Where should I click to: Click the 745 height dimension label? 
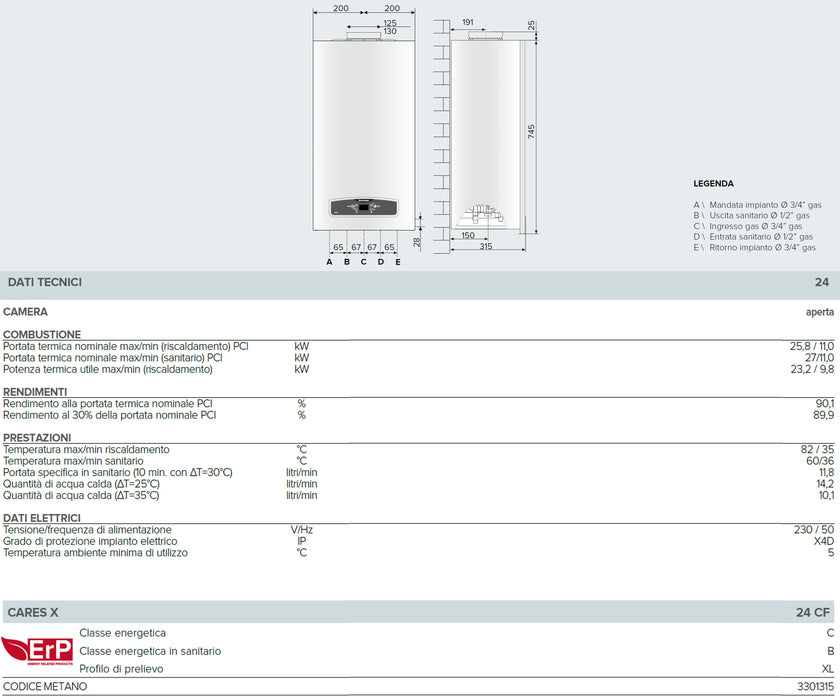[531, 131]
